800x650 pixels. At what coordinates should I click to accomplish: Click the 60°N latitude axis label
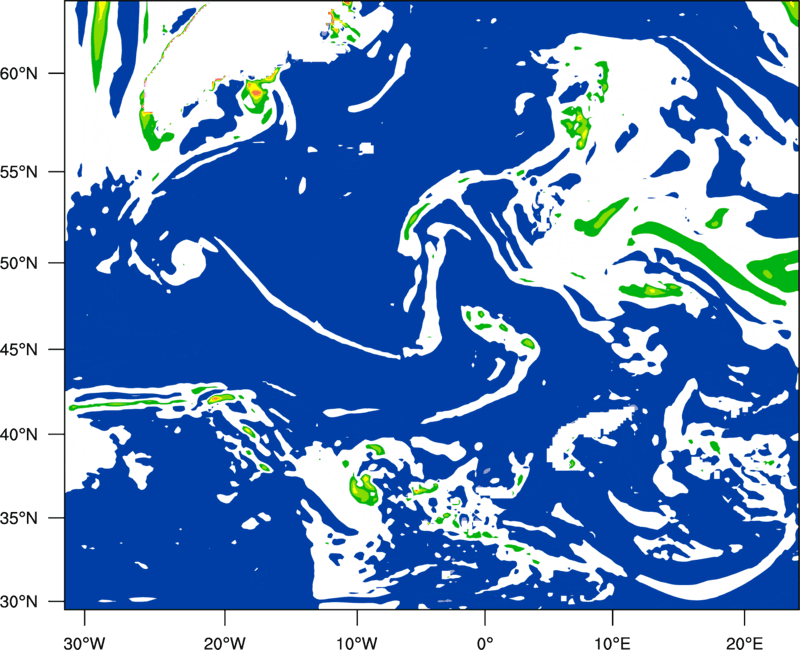[x=19, y=73]
